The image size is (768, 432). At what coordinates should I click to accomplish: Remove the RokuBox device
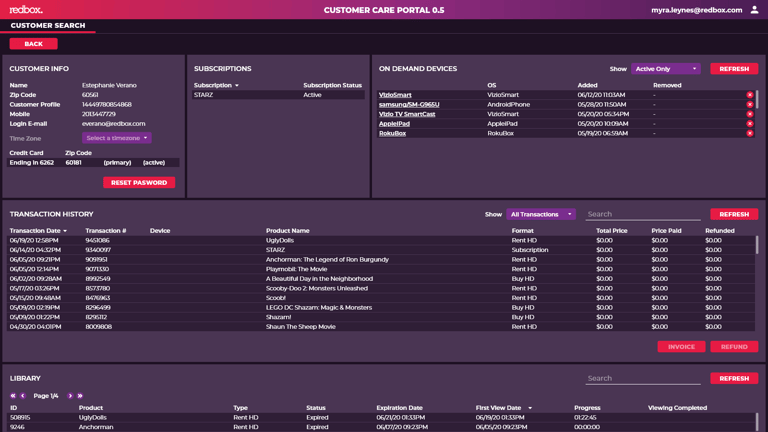click(x=749, y=133)
